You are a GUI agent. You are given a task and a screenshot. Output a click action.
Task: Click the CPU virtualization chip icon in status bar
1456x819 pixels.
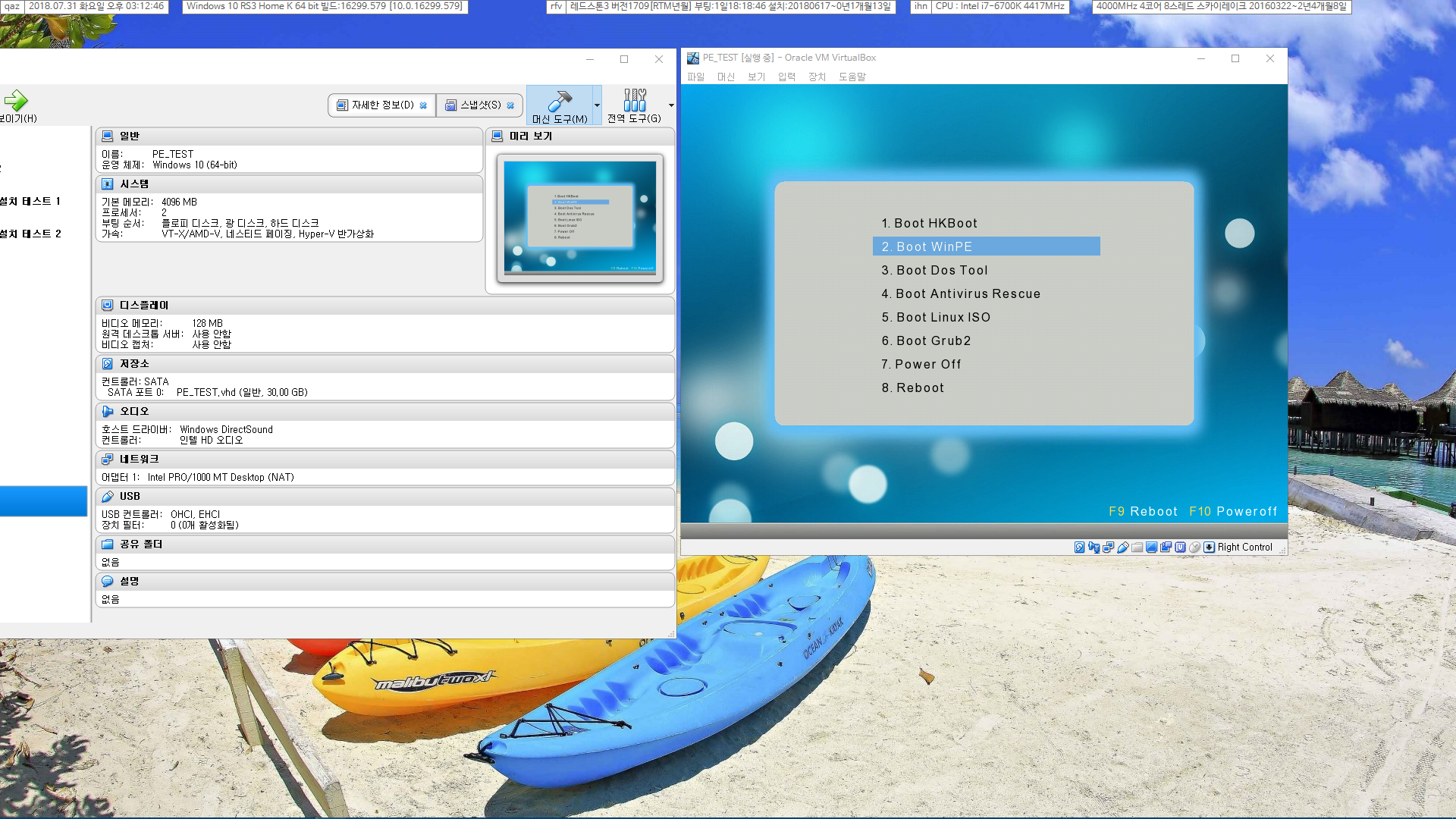[1180, 547]
